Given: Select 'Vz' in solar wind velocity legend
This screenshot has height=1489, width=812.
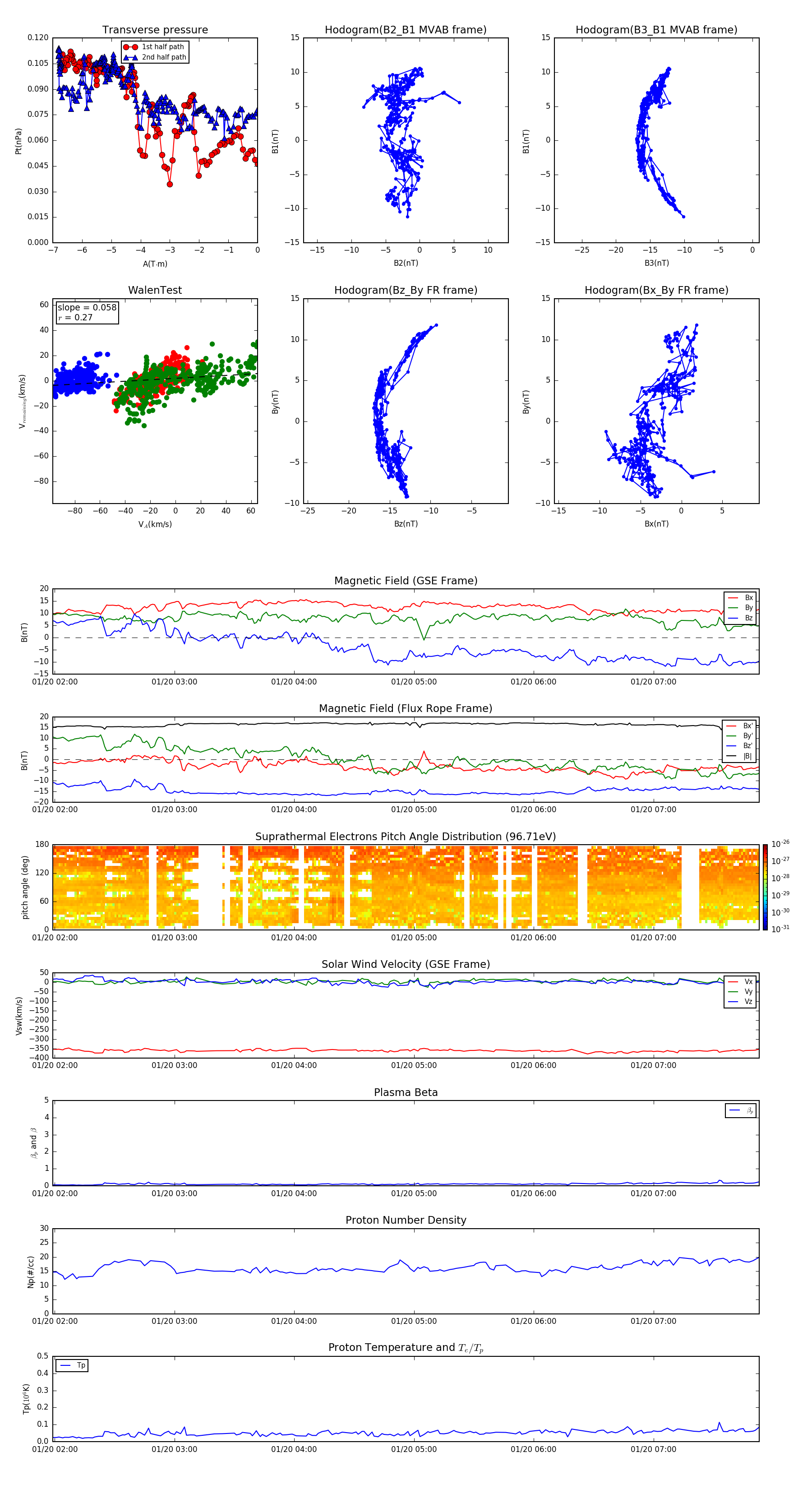Looking at the screenshot, I should click(x=741, y=1002).
